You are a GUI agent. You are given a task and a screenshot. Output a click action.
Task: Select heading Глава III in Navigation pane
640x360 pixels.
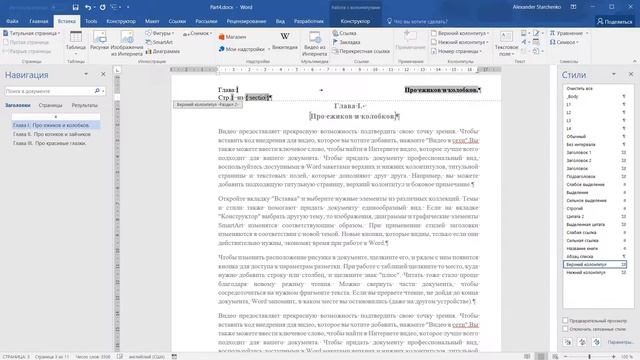pos(49,143)
